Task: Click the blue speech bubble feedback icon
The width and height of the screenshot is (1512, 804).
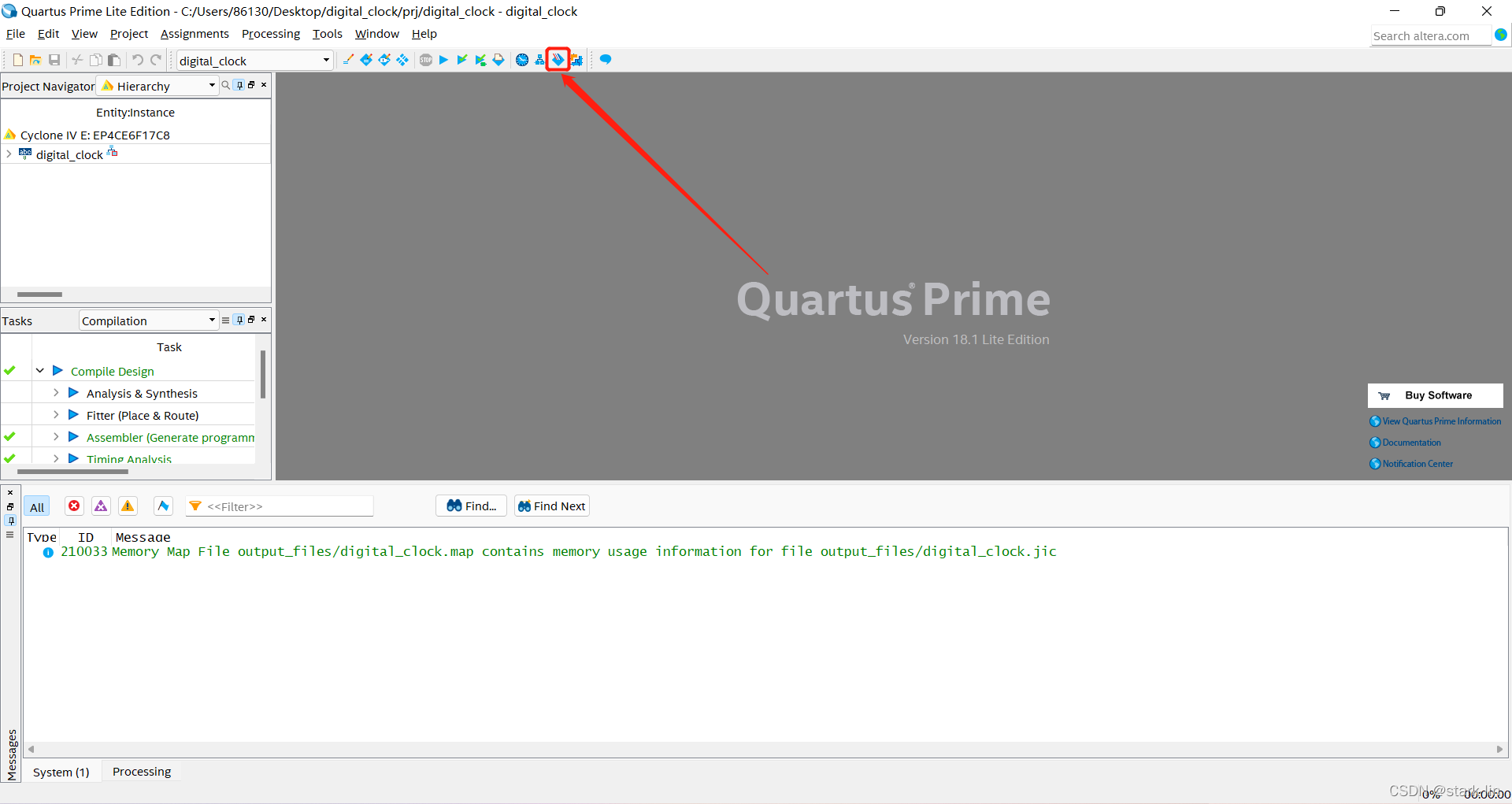Action: (606, 60)
